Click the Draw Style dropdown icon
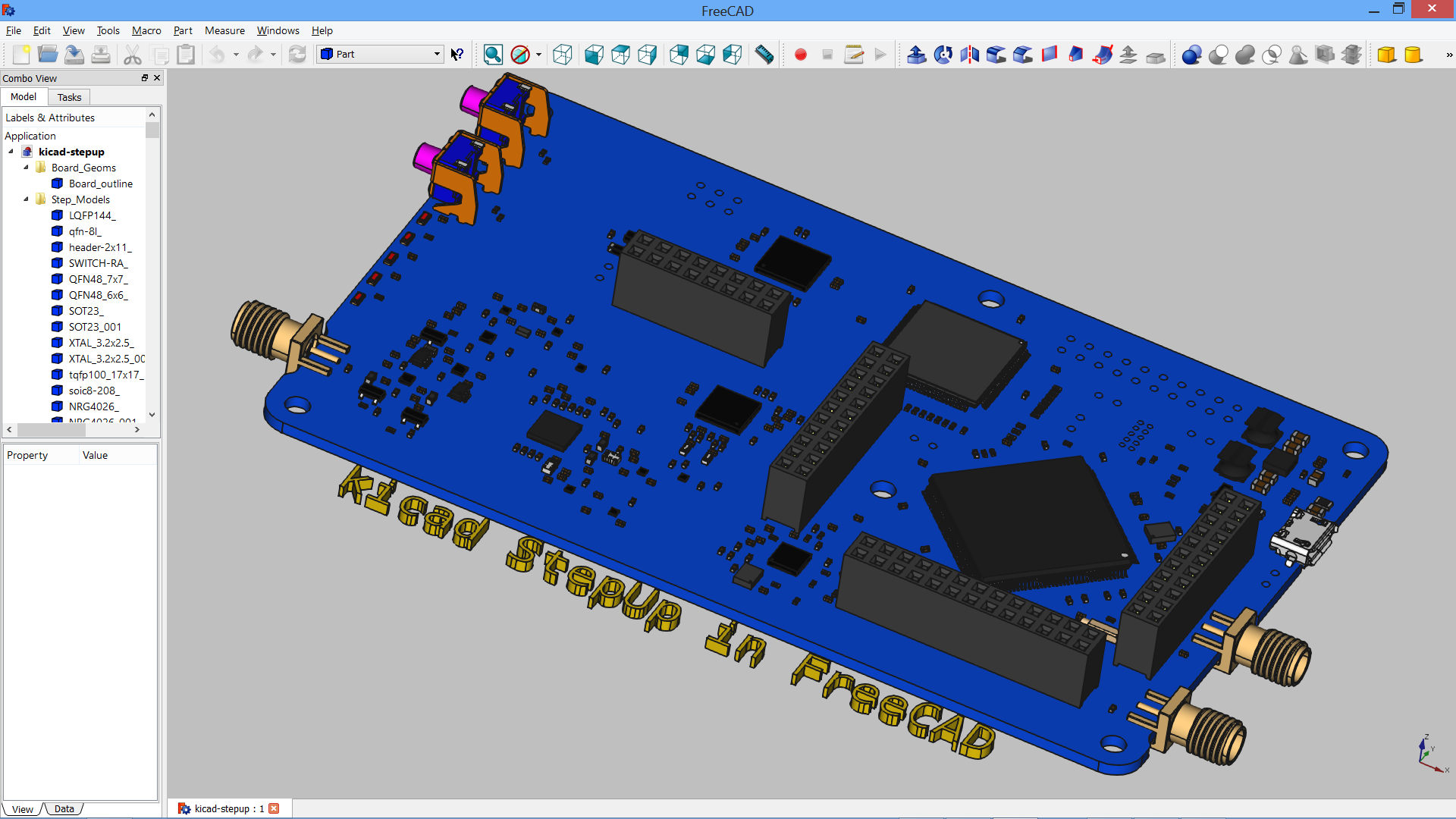The width and height of the screenshot is (1456, 819). 536,54
